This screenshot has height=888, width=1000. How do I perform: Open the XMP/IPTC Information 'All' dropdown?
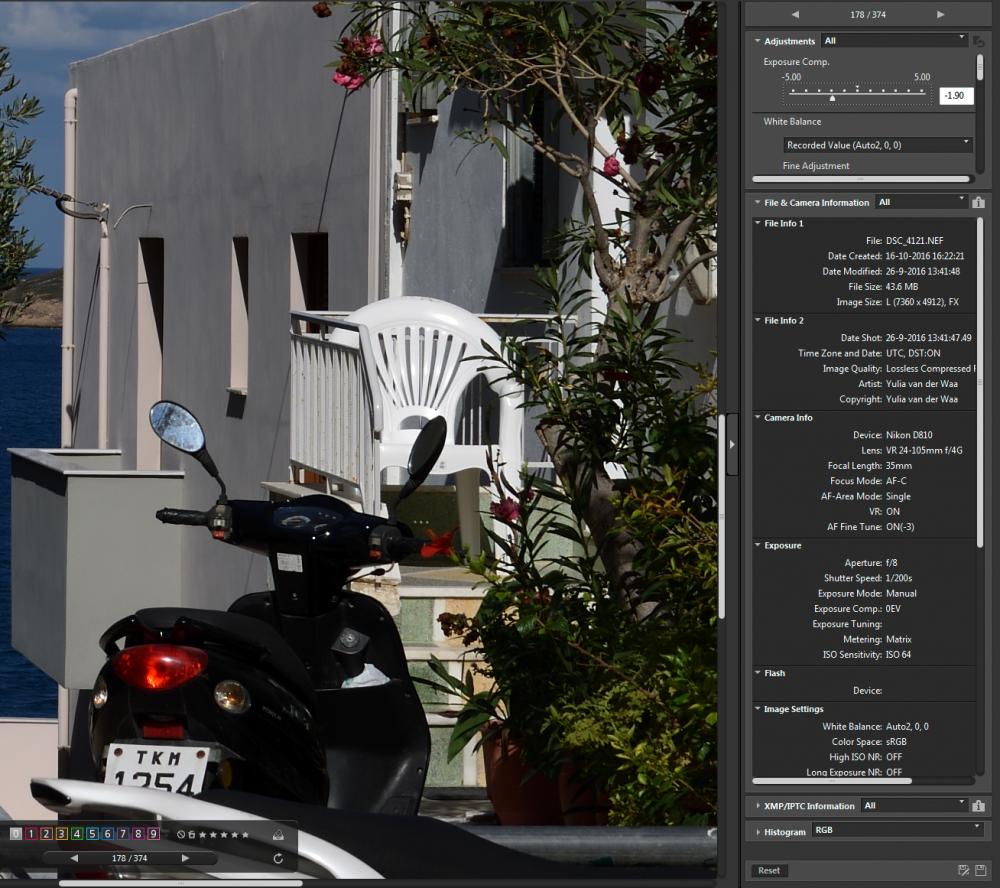pyautogui.click(x=914, y=806)
